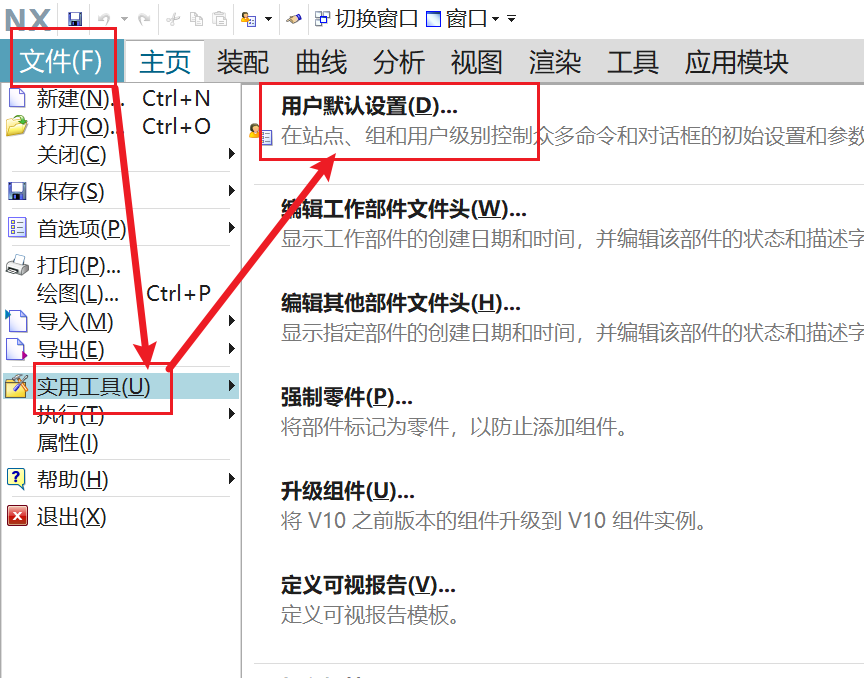Expand the 导入(M) submenu arrow
The height and width of the screenshot is (678, 864).
(232, 320)
